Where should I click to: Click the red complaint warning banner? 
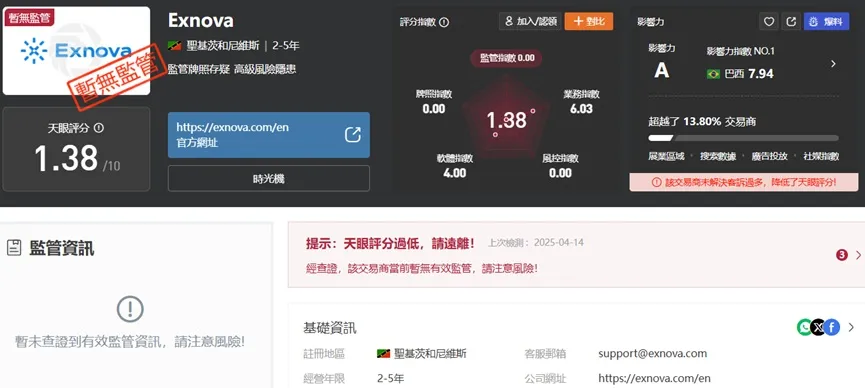(x=744, y=182)
